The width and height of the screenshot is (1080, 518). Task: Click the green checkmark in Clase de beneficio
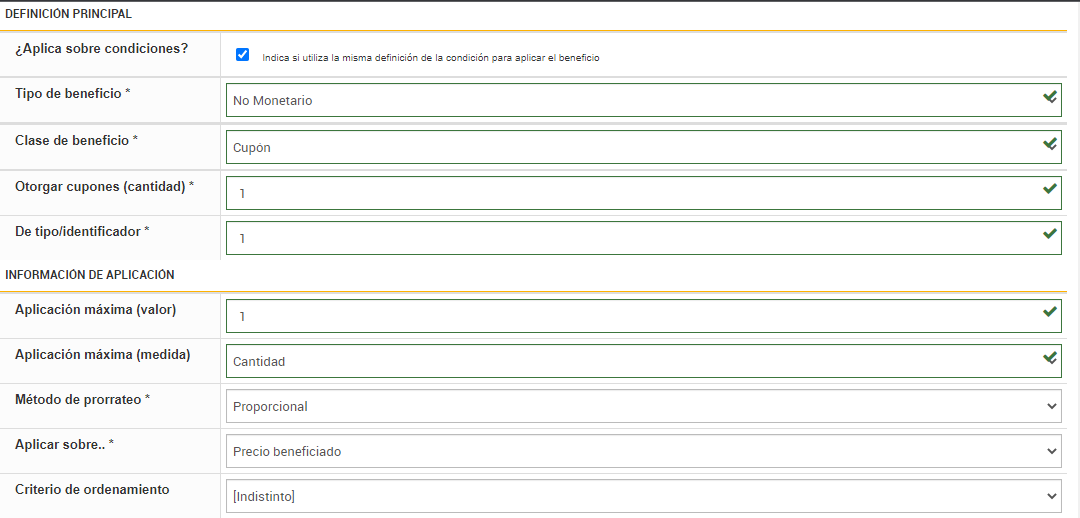(x=1050, y=144)
